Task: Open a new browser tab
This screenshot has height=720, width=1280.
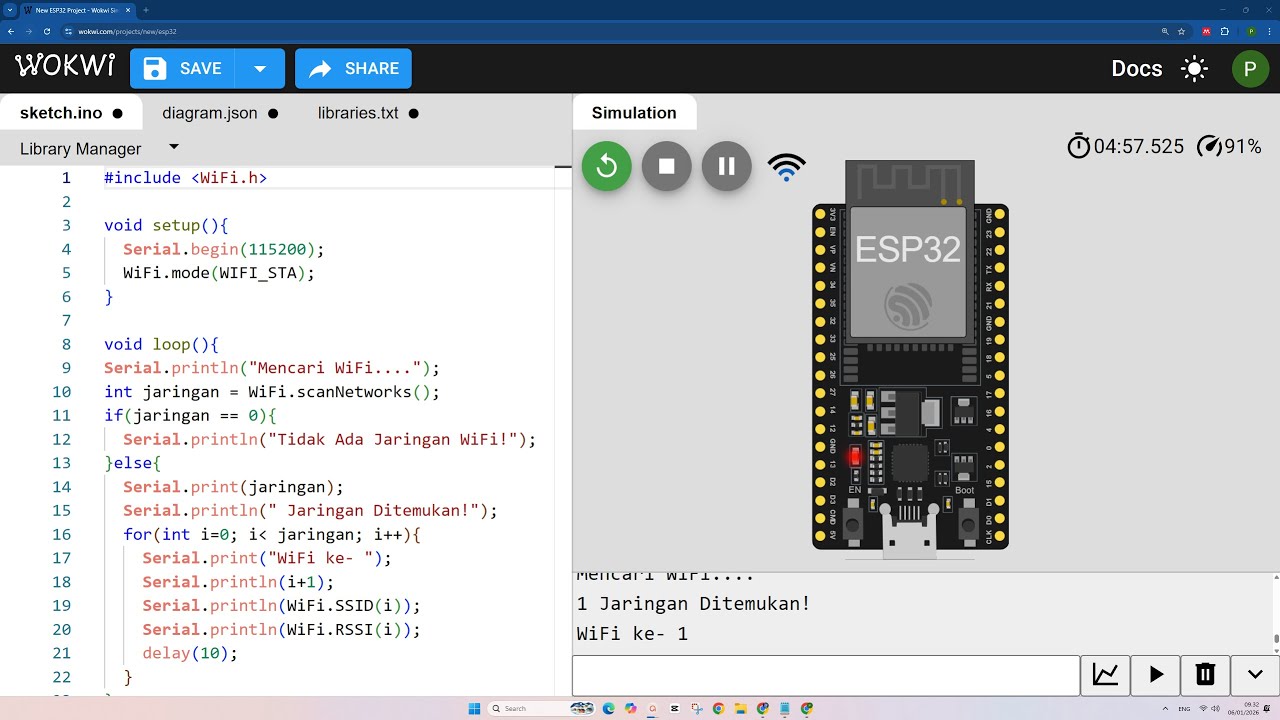Action: point(146,10)
